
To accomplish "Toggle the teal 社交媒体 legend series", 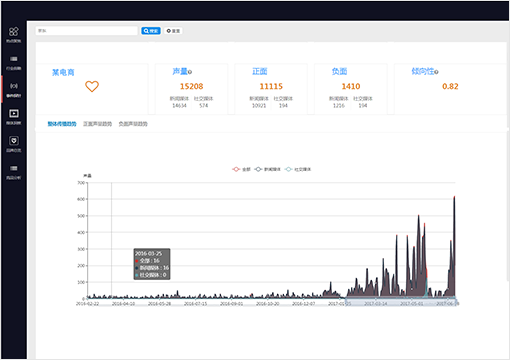I will (x=298, y=169).
